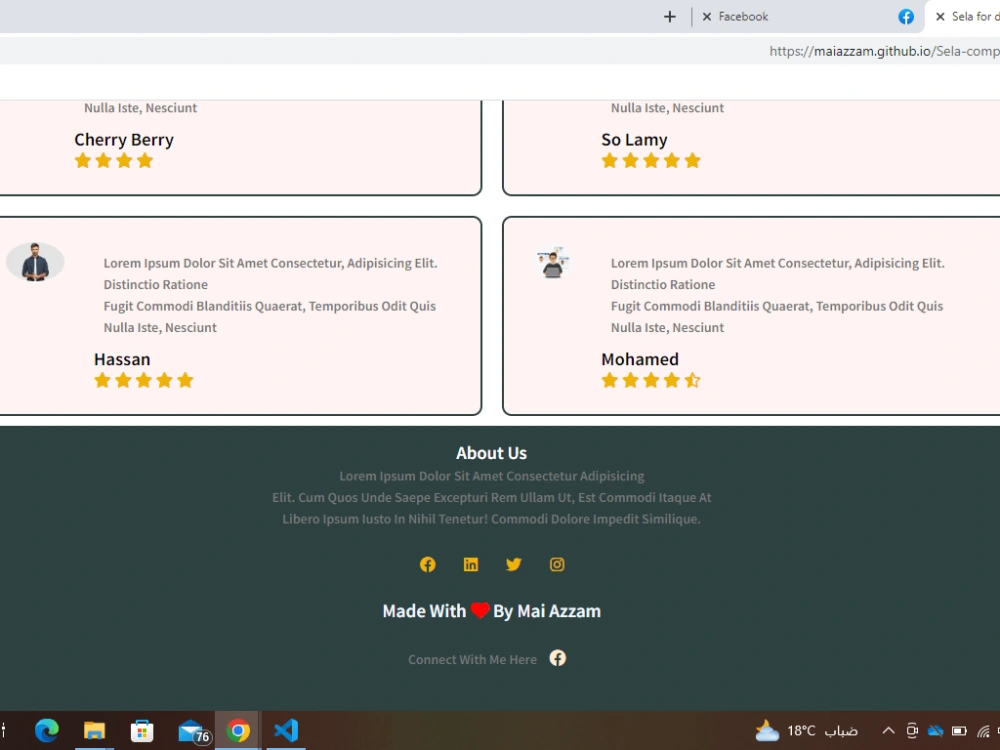Open the weather widget showing 18°C
This screenshot has width=1000, height=750.
pyautogui.click(x=806, y=730)
